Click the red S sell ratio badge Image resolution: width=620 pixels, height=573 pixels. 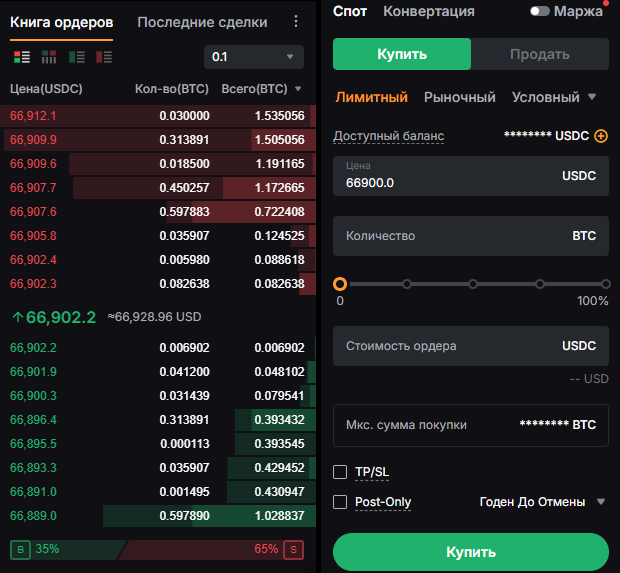[293, 549]
